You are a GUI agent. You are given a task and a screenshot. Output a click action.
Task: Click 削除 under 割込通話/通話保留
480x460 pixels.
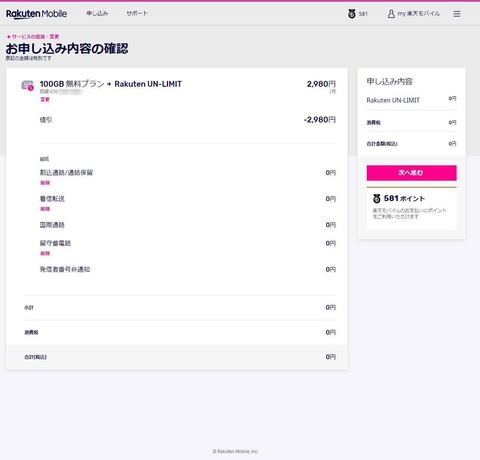point(45,183)
